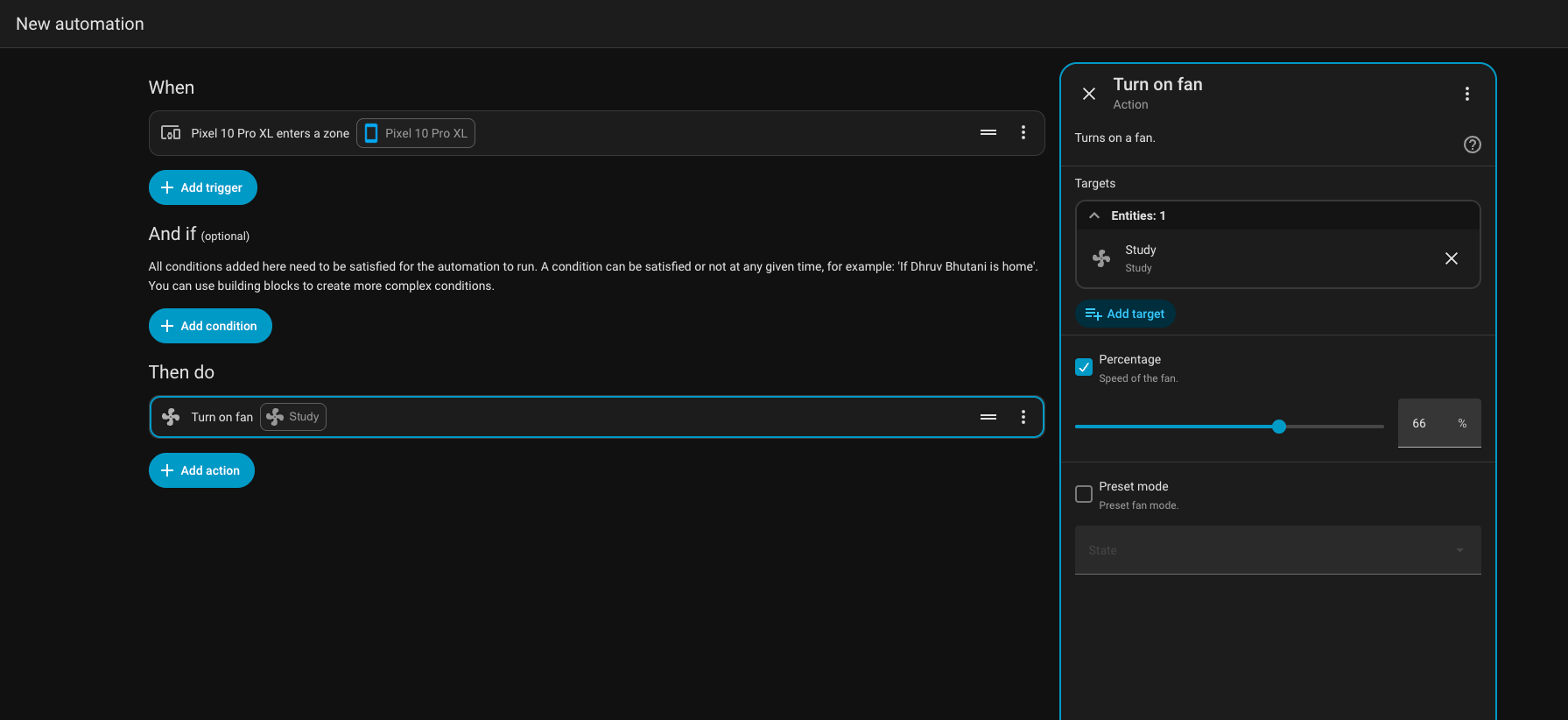
Task: Open the Turn on fan action three-dot menu
Action: click(x=1023, y=417)
